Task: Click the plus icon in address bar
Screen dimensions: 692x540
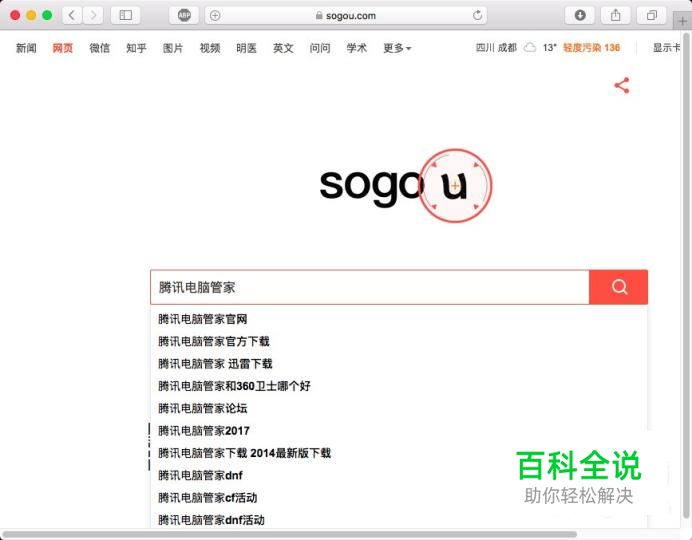Action: click(215, 15)
